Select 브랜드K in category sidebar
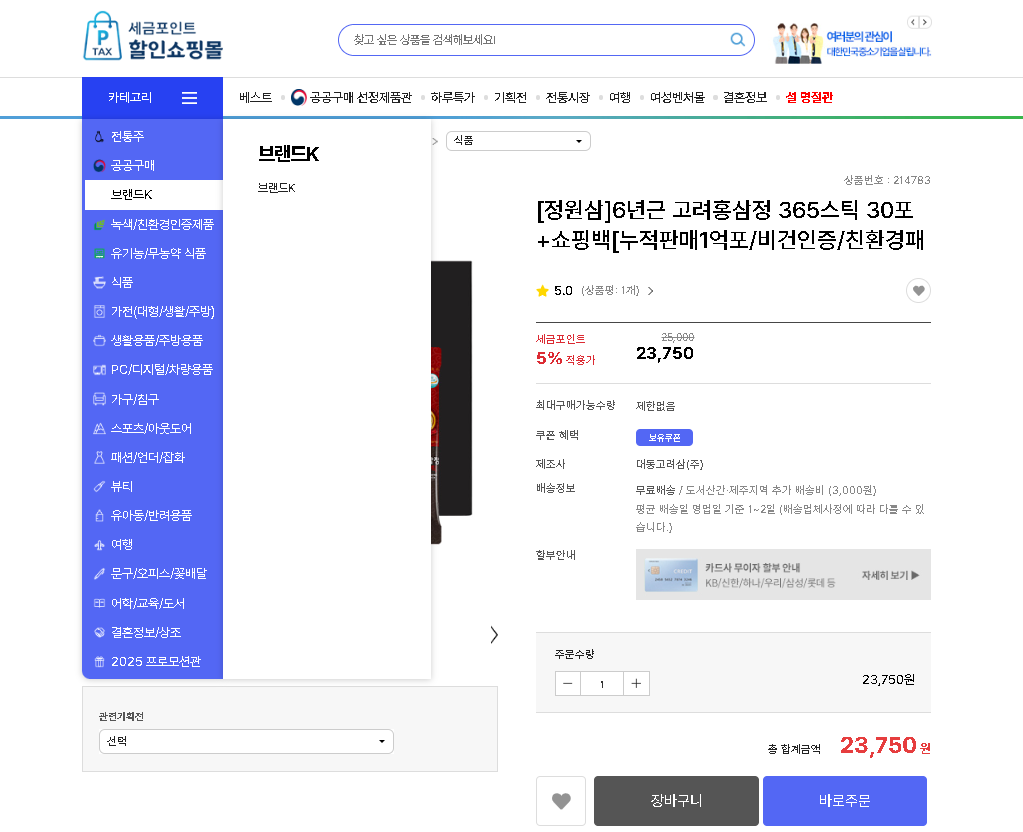Image resolution: width=1023 pixels, height=832 pixels. [x=153, y=194]
